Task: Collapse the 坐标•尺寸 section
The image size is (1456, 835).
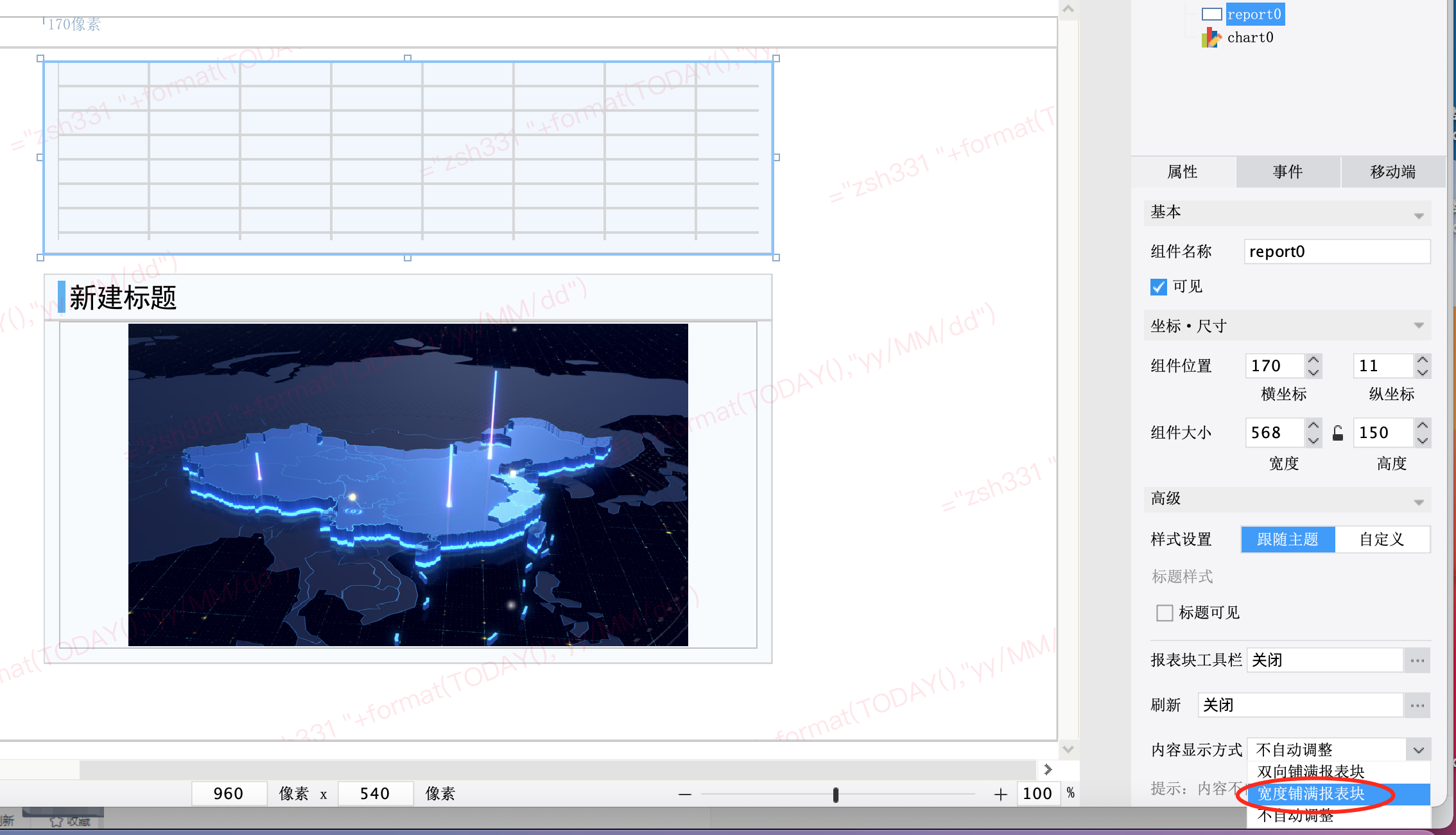Action: tap(1419, 326)
